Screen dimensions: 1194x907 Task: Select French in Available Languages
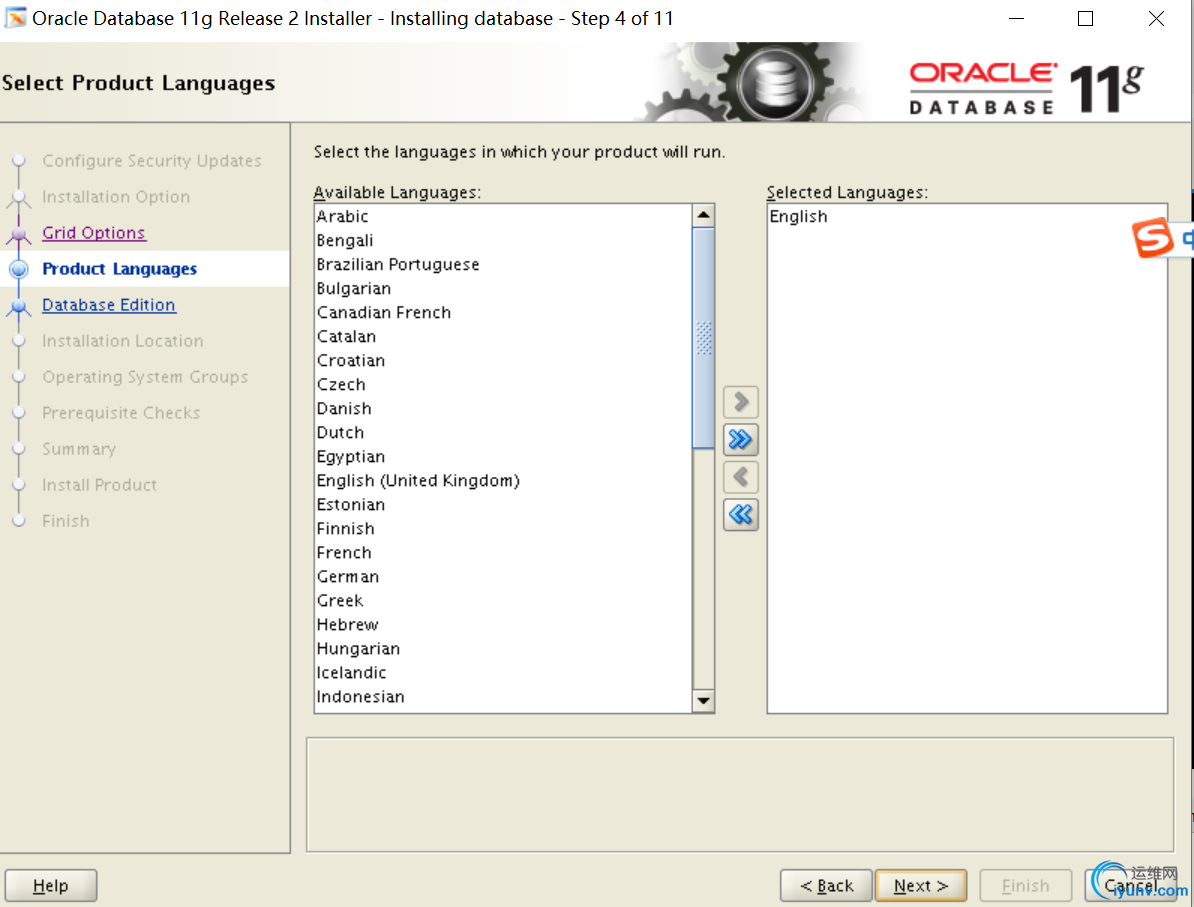click(x=503, y=552)
